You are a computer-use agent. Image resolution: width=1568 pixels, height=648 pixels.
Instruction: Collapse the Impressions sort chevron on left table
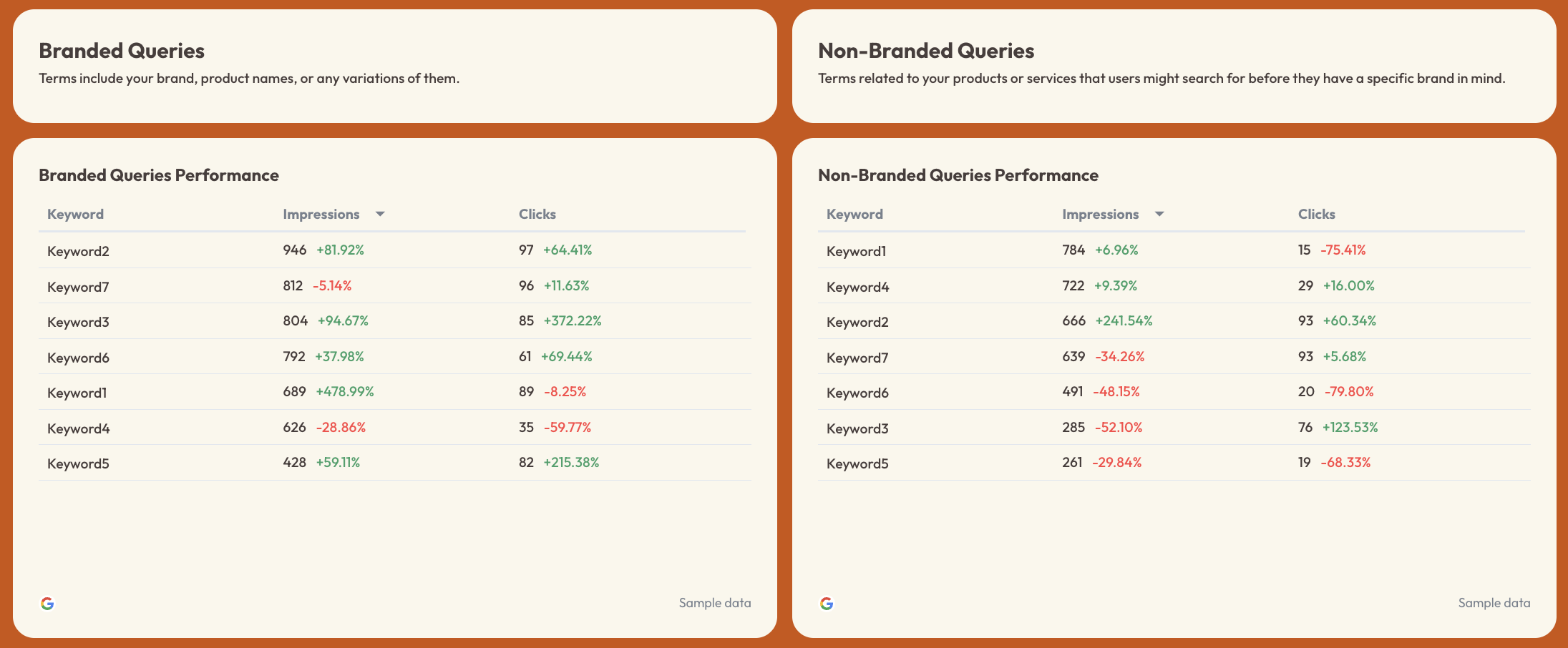(x=380, y=214)
